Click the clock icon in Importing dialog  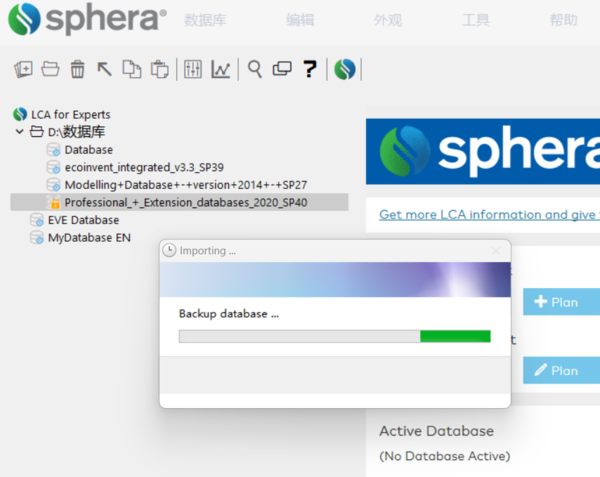pos(169,251)
